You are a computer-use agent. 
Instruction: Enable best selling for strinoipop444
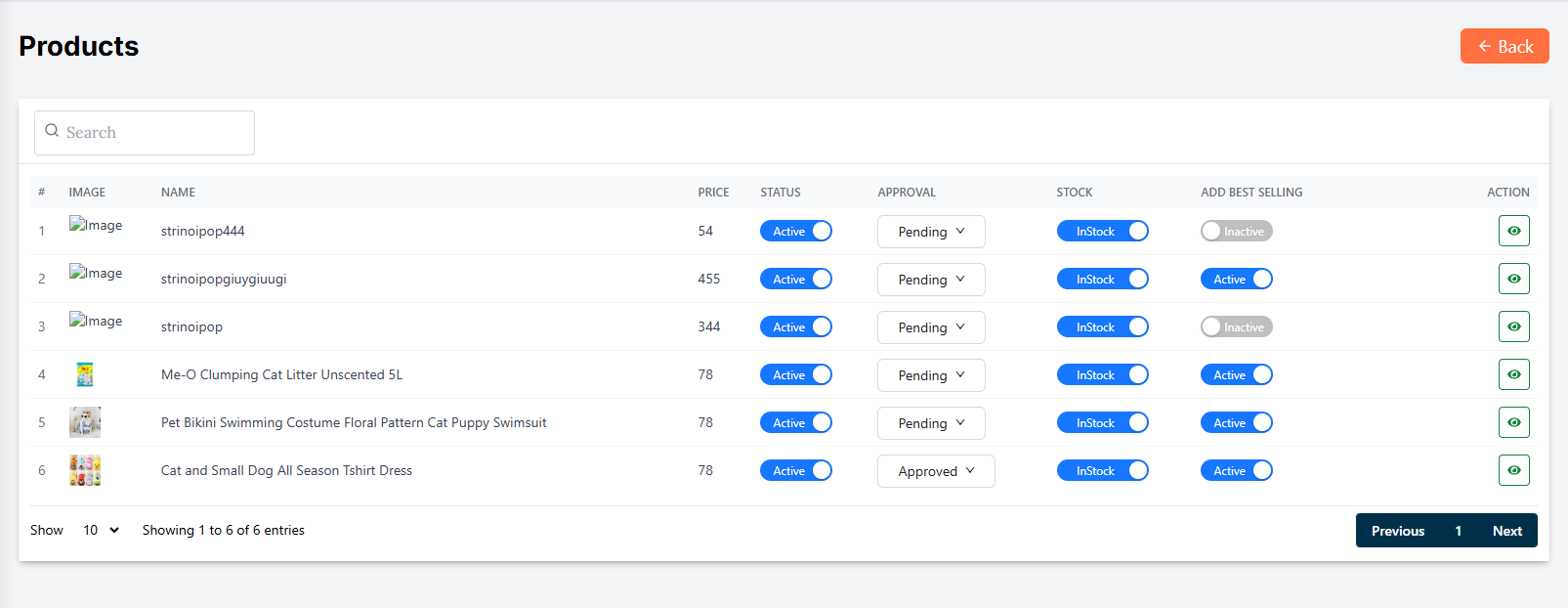tap(1236, 231)
